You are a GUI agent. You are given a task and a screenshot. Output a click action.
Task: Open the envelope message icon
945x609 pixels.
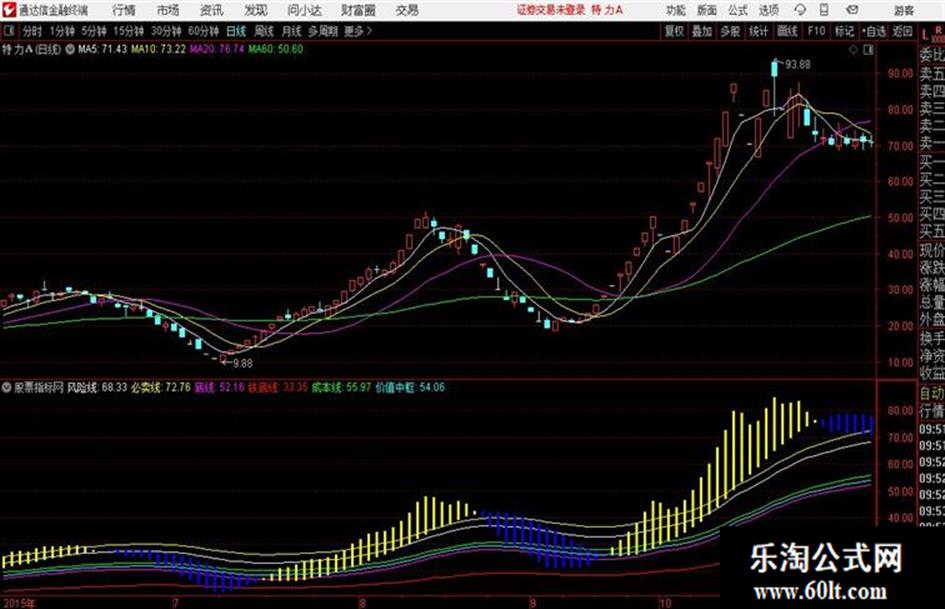(852, 10)
